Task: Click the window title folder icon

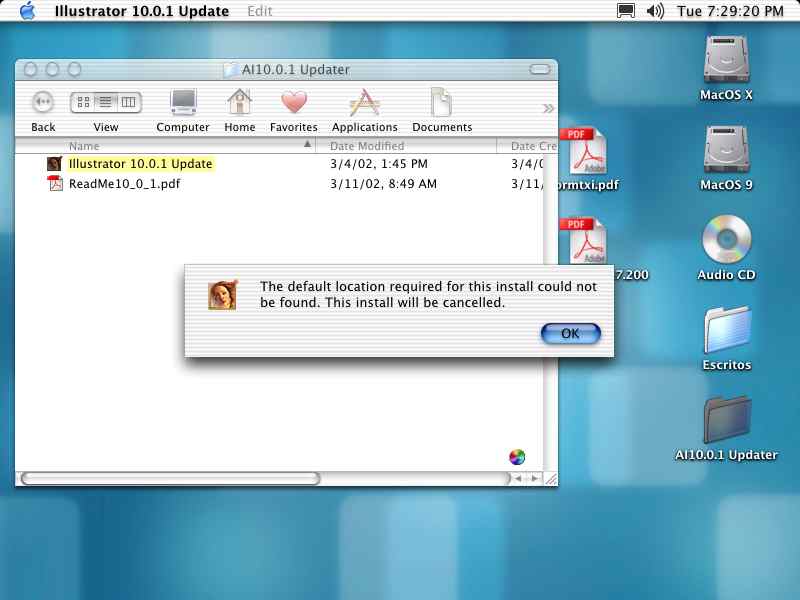Action: 231,69
